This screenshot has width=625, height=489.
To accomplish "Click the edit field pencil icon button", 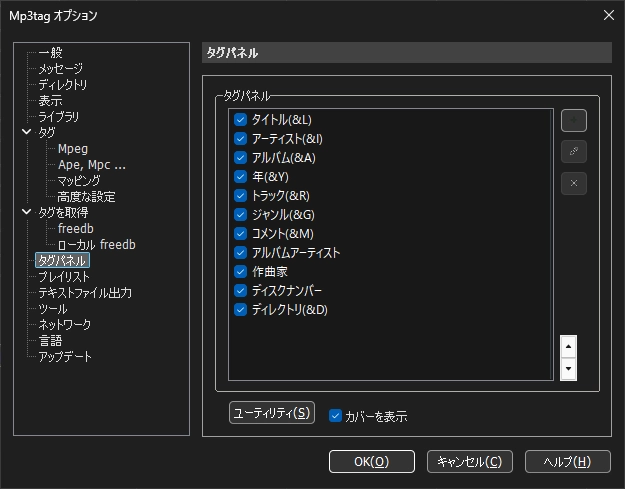I will click(574, 151).
